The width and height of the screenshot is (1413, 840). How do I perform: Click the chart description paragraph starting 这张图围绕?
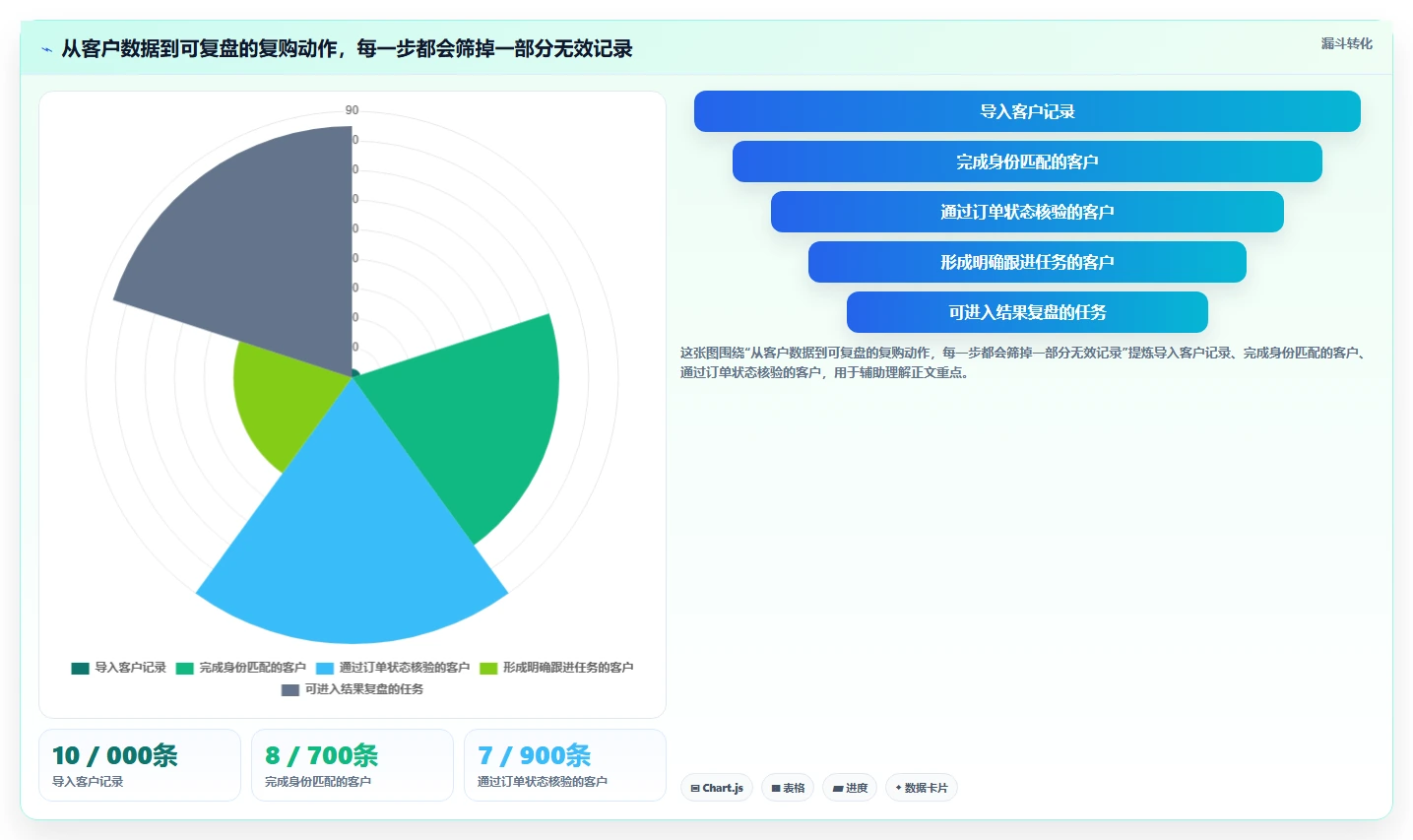click(x=1024, y=362)
